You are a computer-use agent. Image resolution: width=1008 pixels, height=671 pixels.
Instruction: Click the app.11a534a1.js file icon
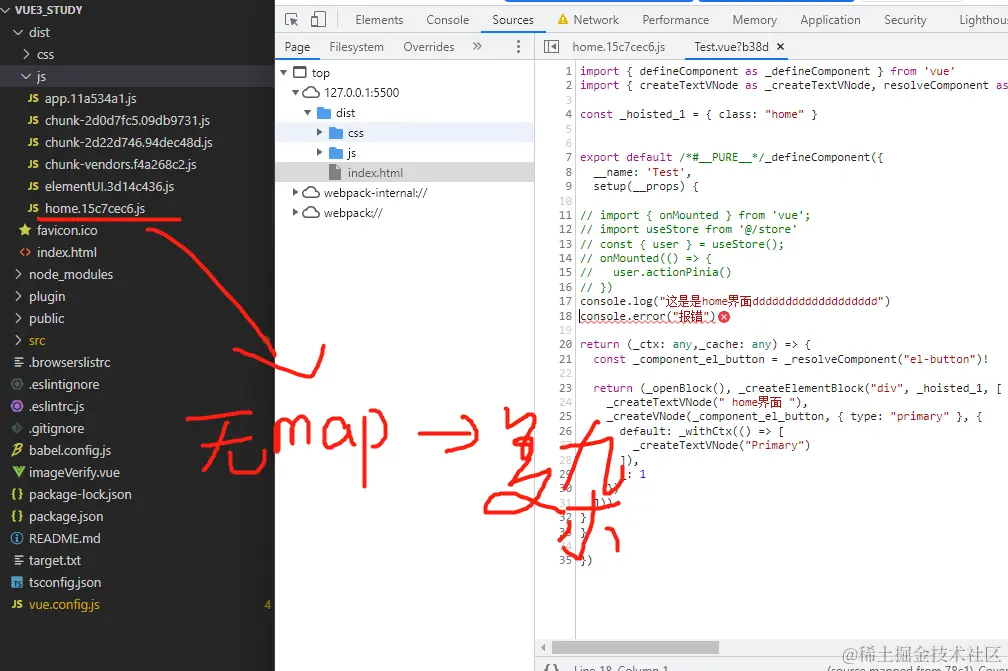click(33, 98)
